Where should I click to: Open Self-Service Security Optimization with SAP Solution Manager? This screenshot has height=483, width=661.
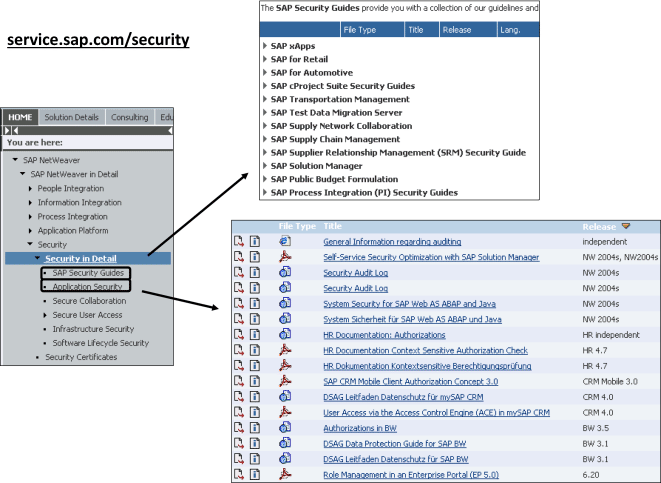(431, 257)
